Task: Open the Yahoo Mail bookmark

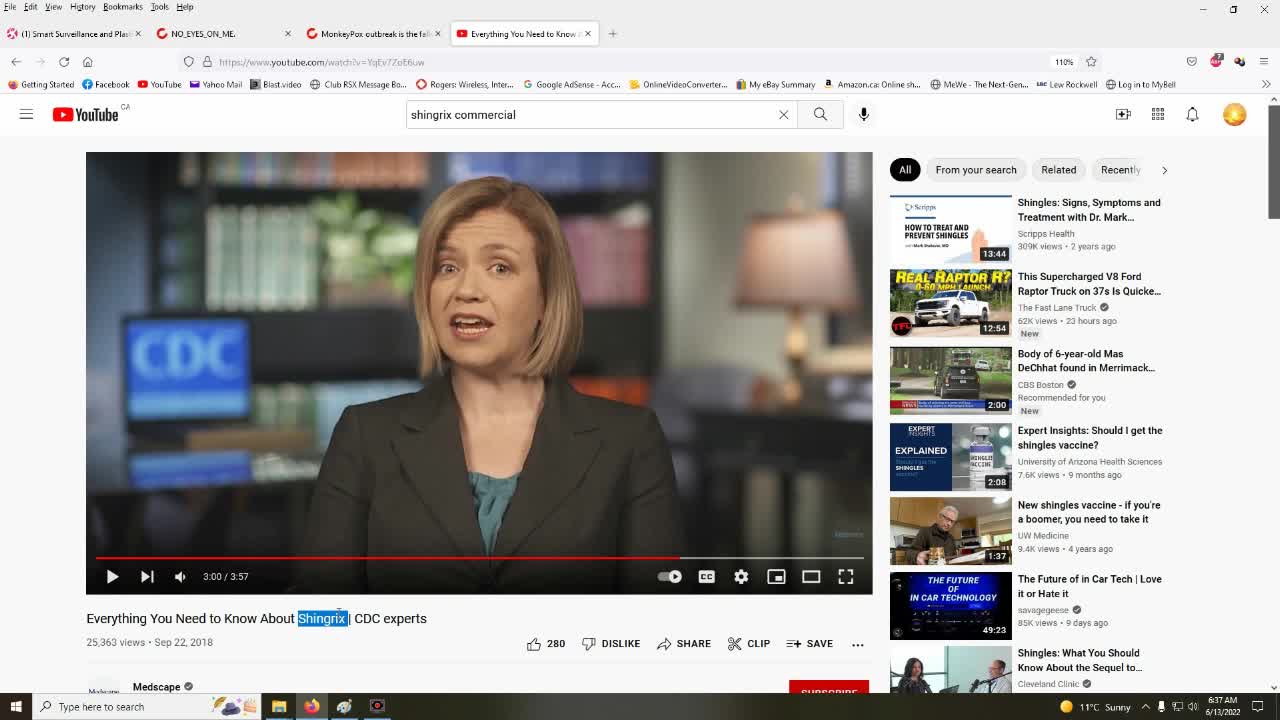Action: [216, 85]
